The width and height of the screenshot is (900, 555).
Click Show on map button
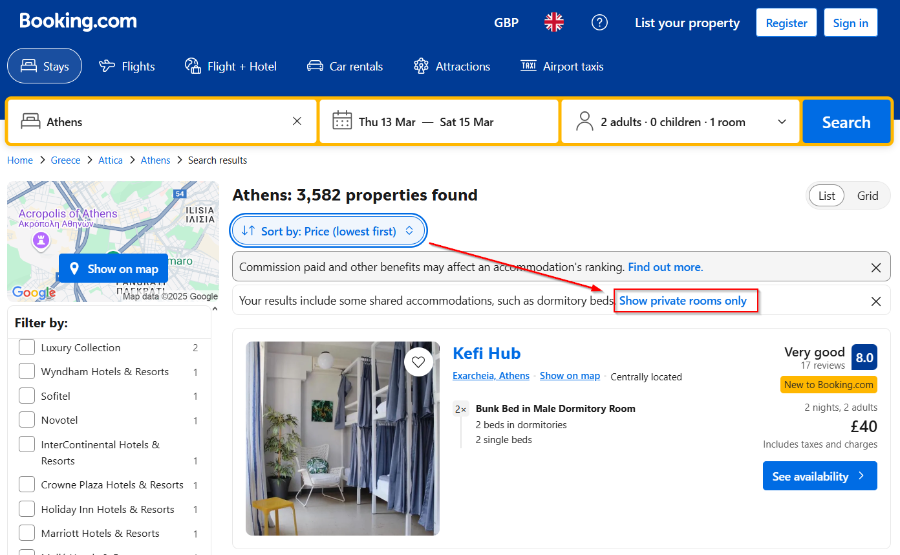(x=114, y=269)
